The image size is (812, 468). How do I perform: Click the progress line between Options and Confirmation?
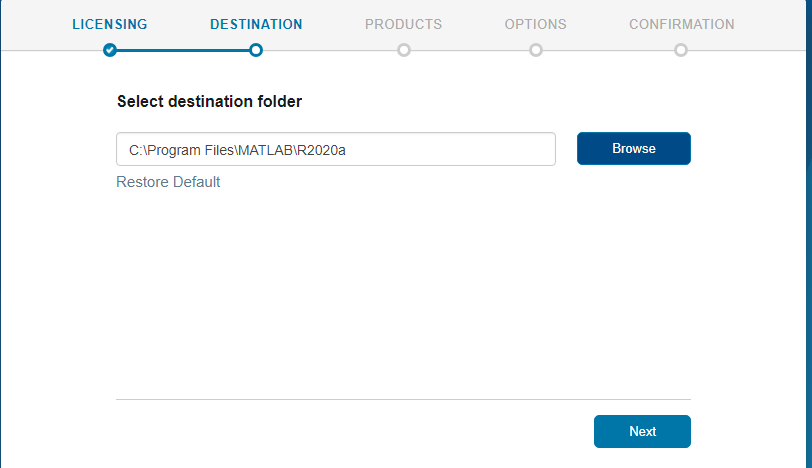(608, 50)
